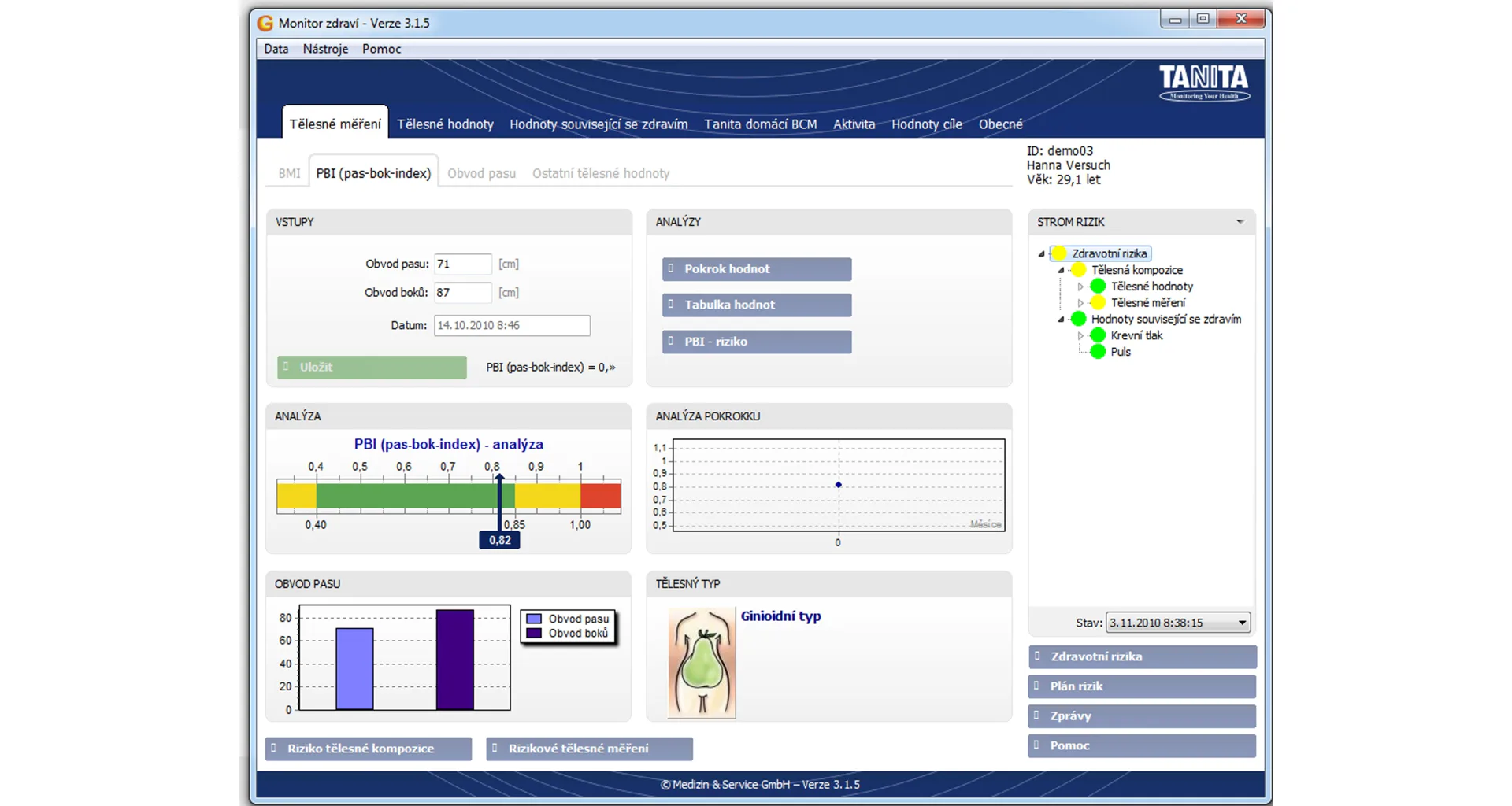Click the PBI - riziko button
This screenshot has width=1512, height=806.
pos(756,342)
